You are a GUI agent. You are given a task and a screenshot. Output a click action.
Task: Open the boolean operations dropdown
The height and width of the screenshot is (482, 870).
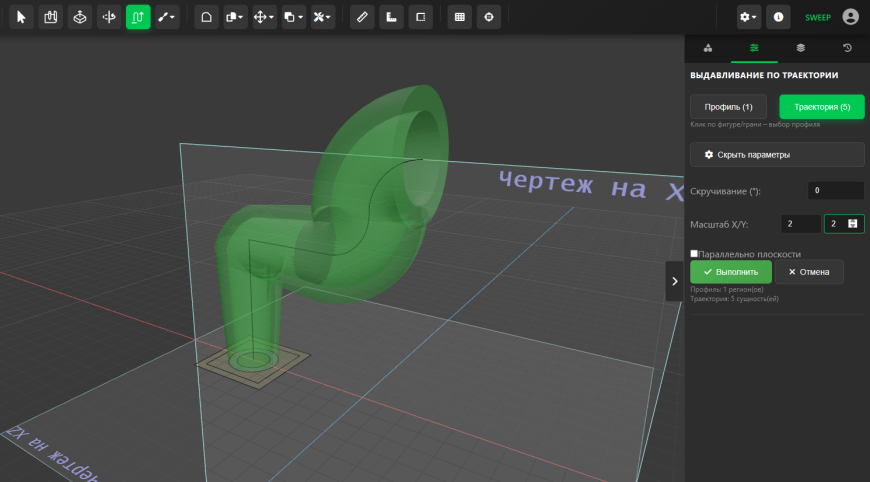click(294, 17)
